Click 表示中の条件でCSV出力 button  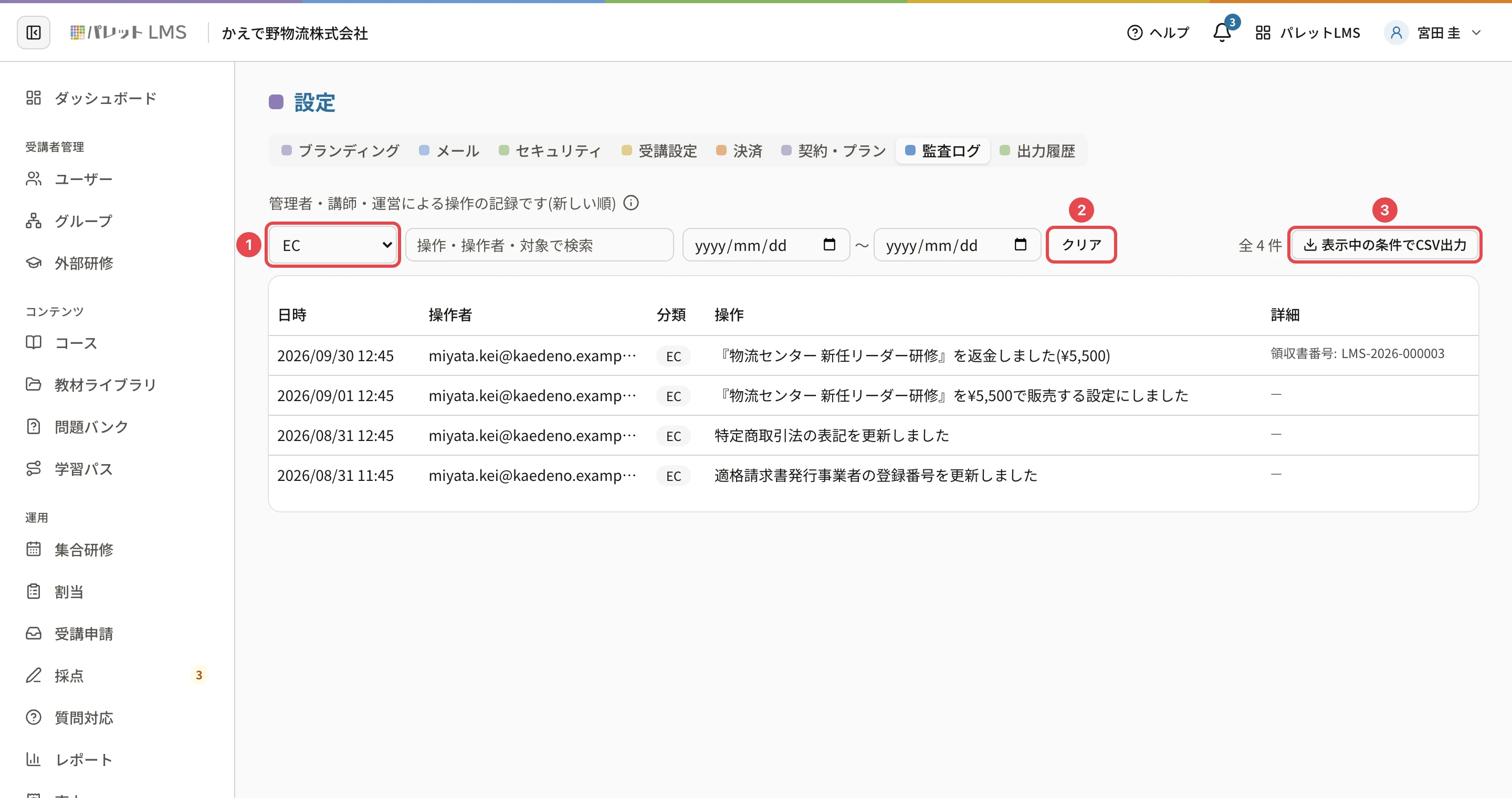(1385, 245)
